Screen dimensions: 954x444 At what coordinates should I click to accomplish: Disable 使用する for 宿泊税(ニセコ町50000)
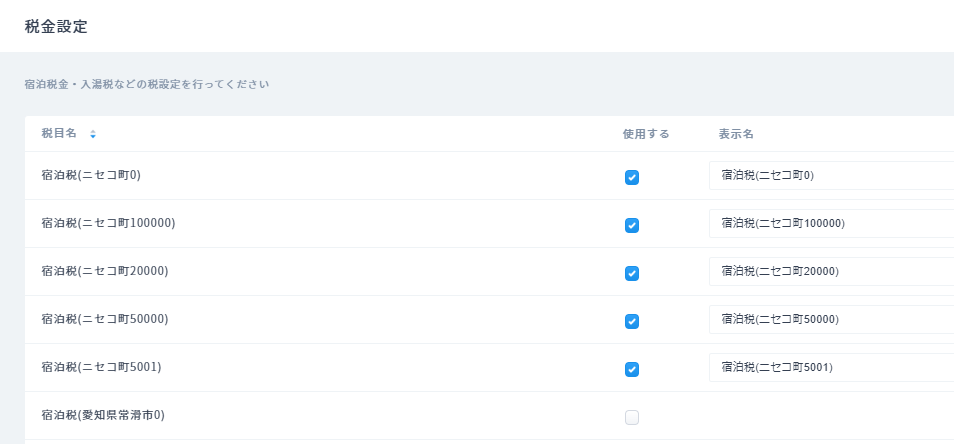click(x=631, y=321)
